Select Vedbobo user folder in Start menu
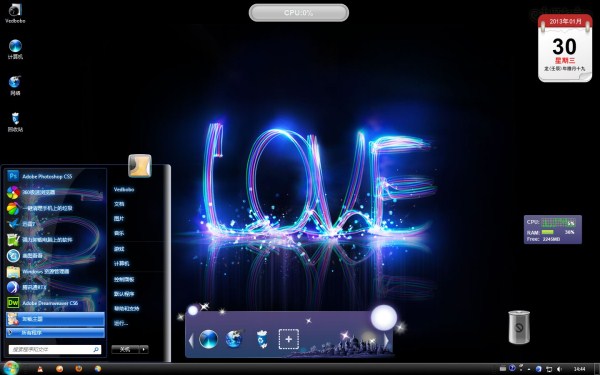Image resolution: width=600 pixels, height=375 pixels. tap(124, 189)
